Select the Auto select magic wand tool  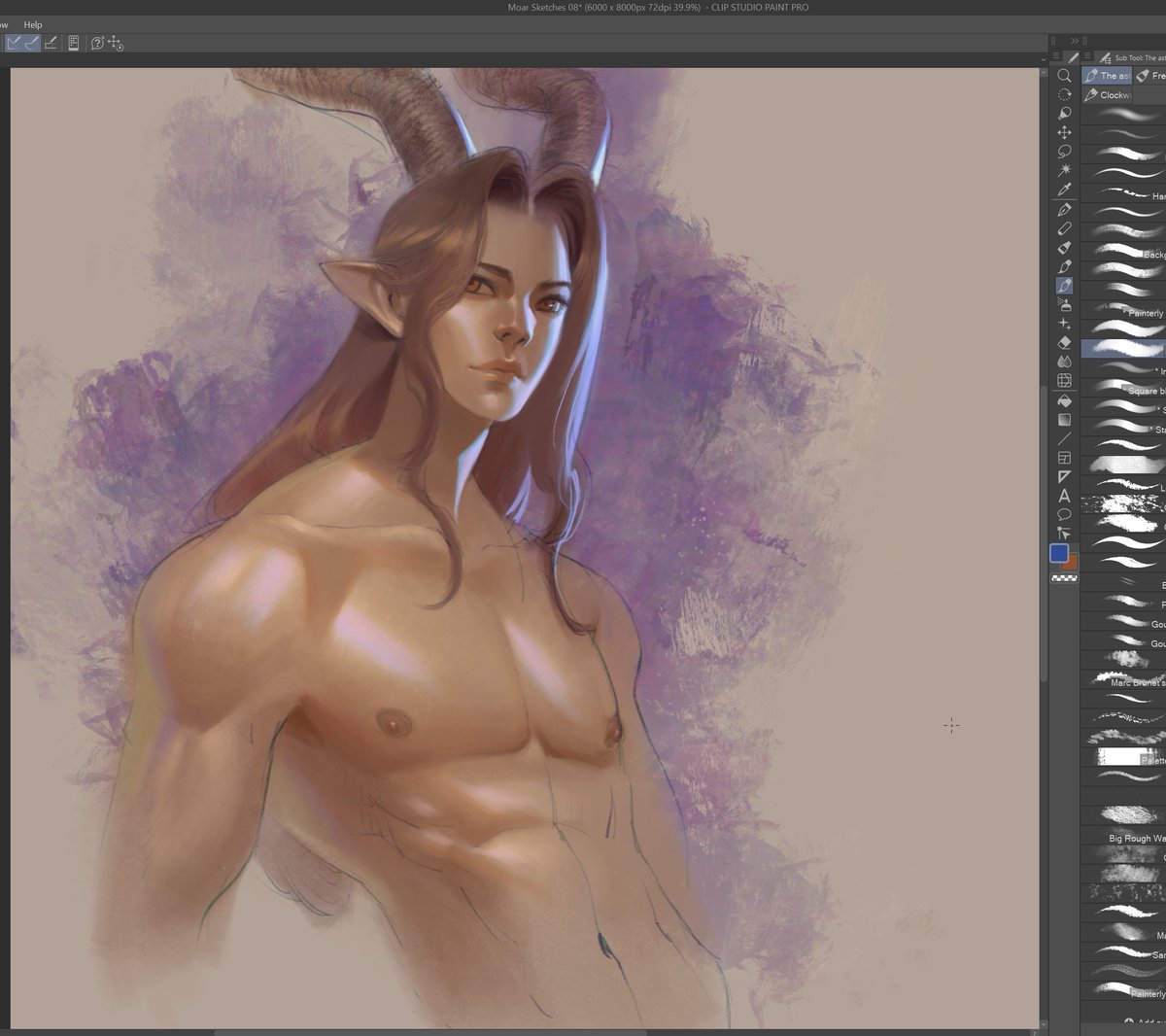click(1064, 170)
